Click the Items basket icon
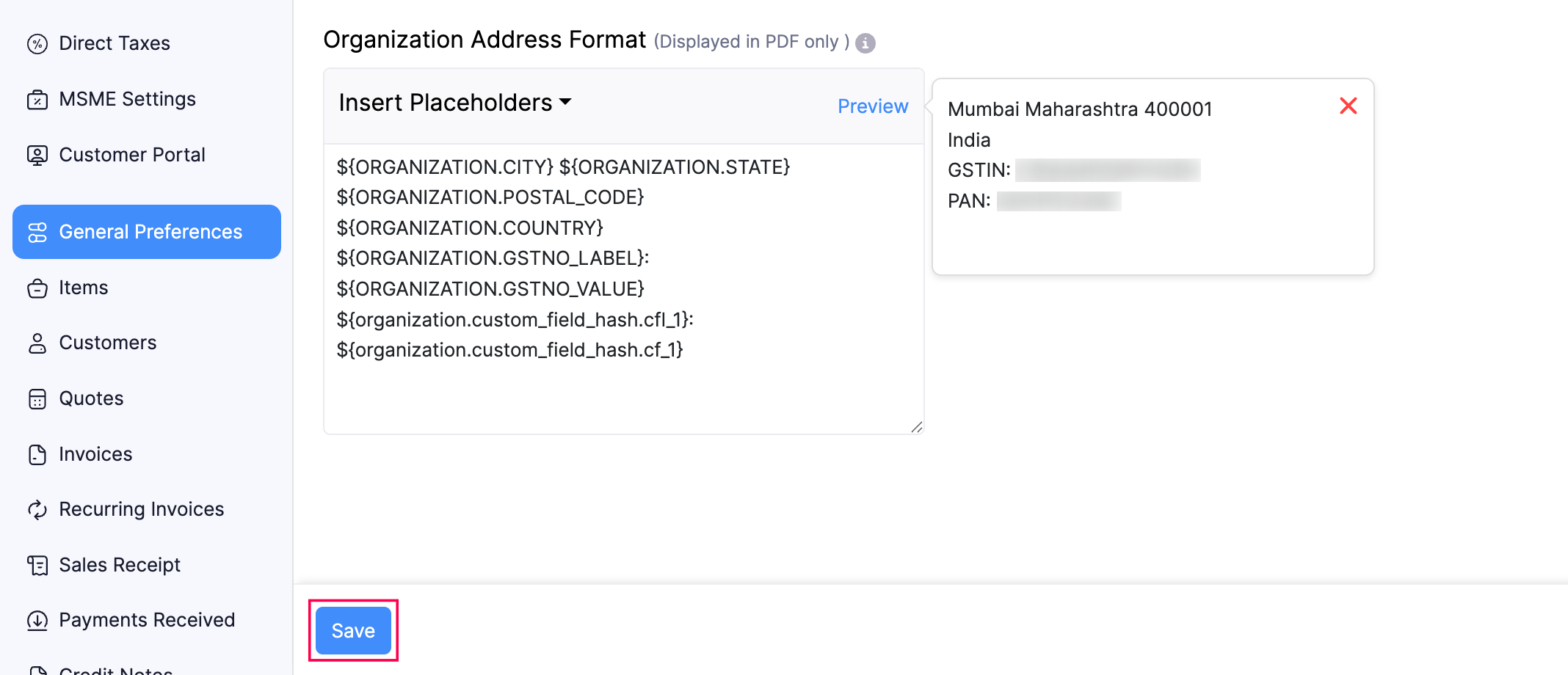The image size is (1568, 675). [x=37, y=288]
